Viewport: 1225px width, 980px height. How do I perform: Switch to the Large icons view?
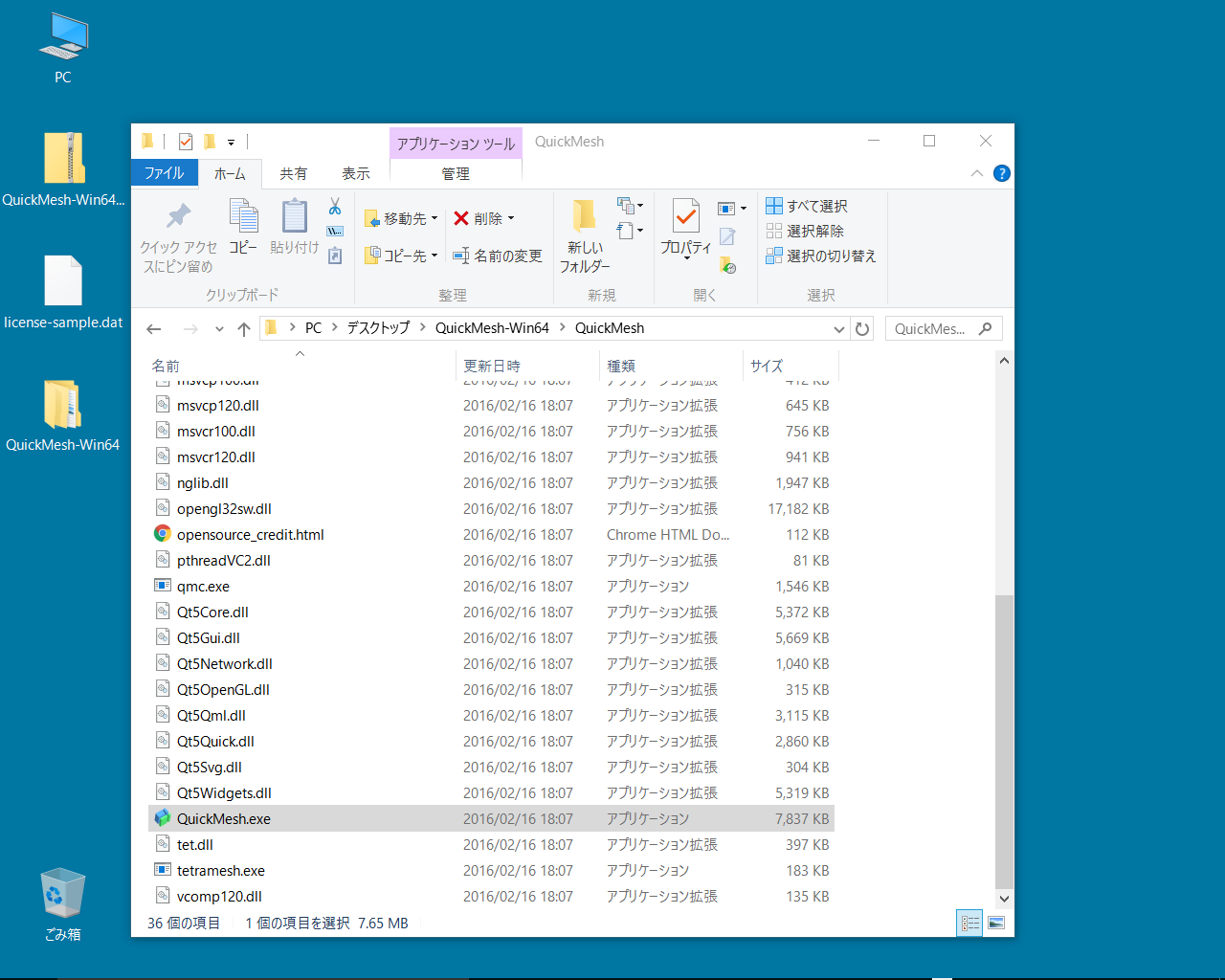pos(996,923)
